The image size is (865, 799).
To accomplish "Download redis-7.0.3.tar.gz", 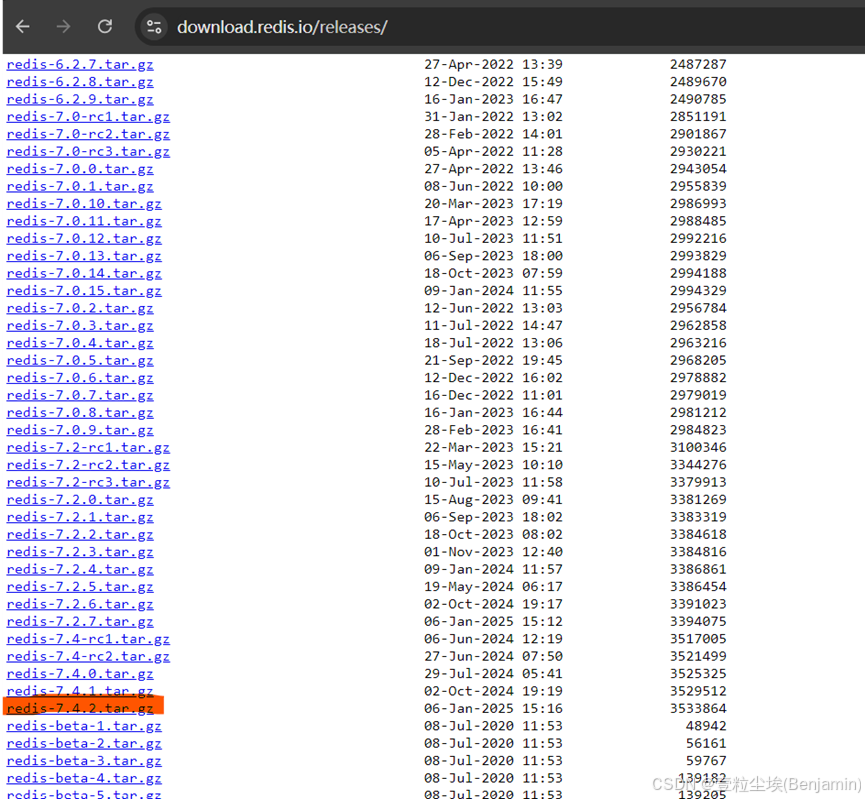I will pyautogui.click(x=80, y=326).
